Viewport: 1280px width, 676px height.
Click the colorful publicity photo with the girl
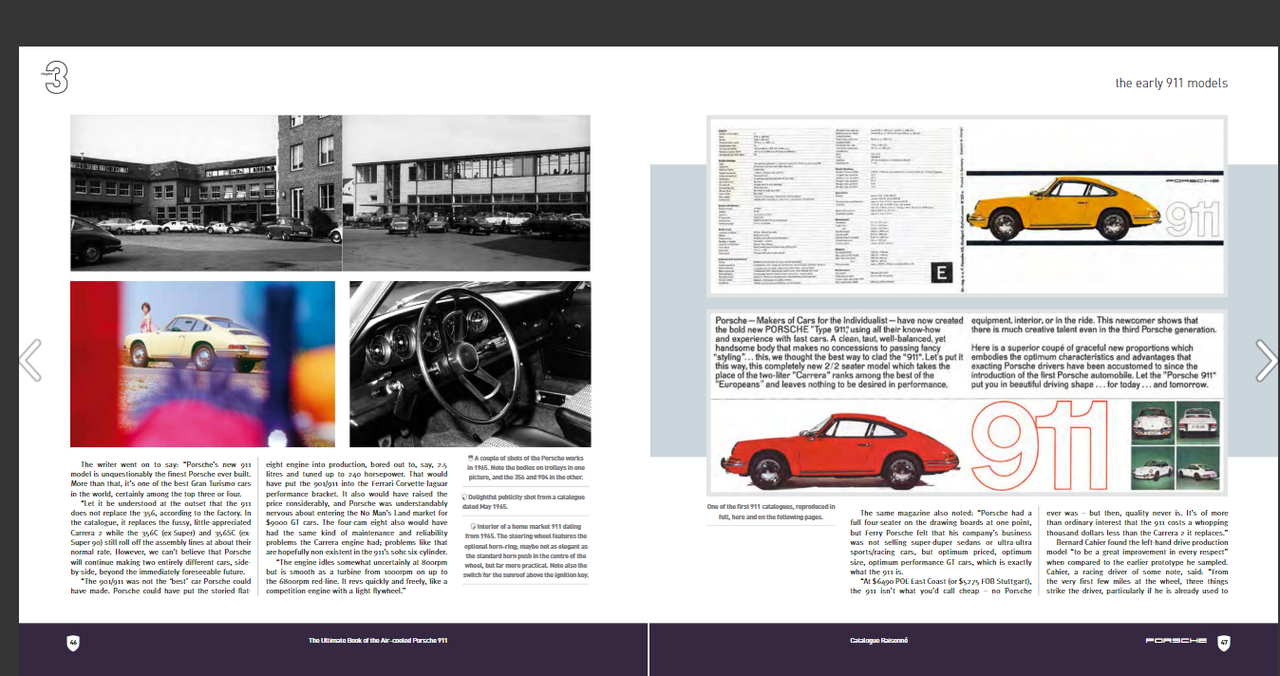point(202,363)
